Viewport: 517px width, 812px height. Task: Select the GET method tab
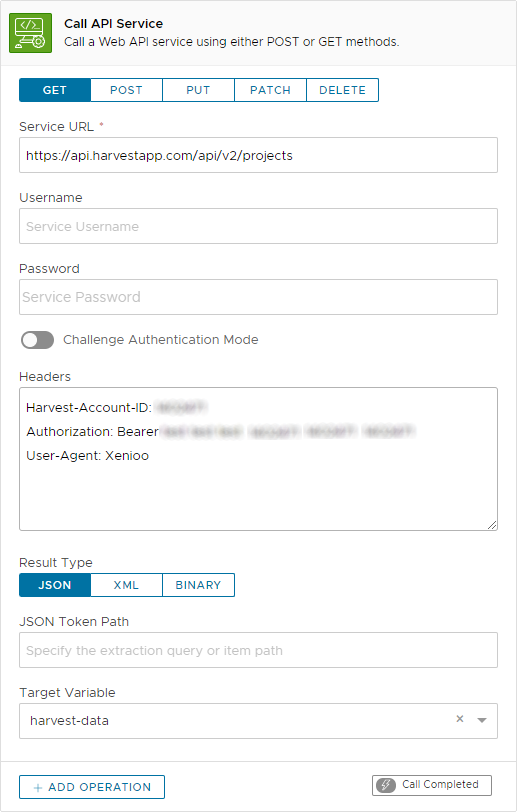[x=55, y=90]
